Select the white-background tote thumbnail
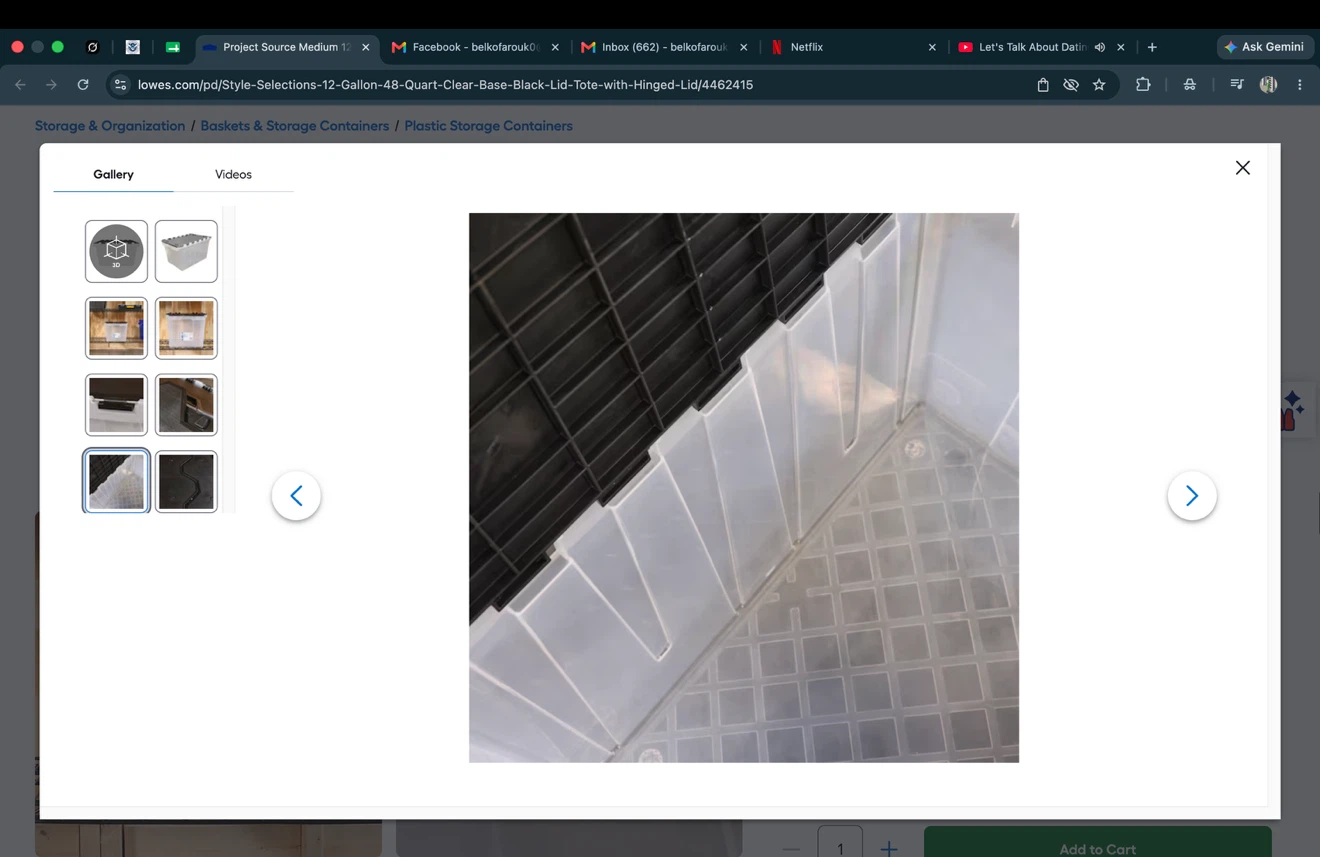 point(186,251)
